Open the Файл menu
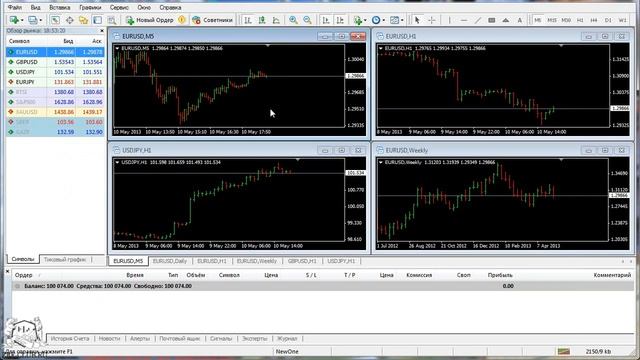The width and height of the screenshot is (640, 360). 15,7
